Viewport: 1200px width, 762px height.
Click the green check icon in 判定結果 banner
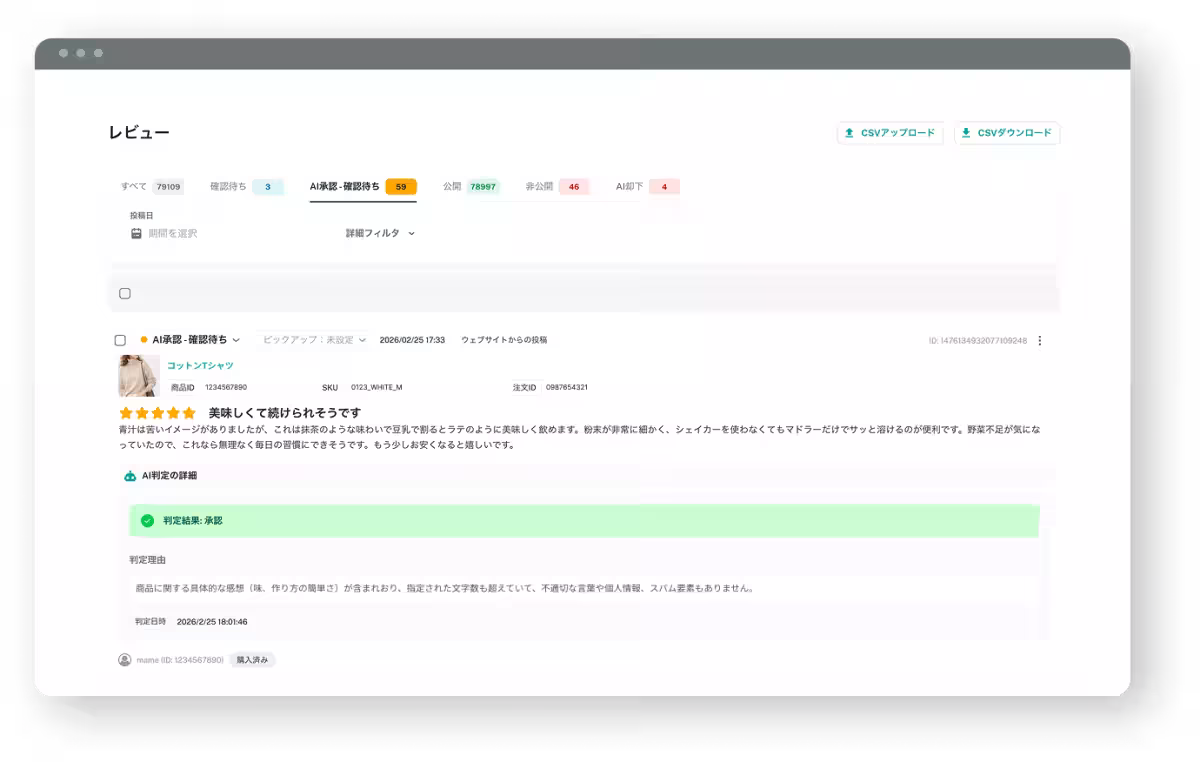point(148,520)
